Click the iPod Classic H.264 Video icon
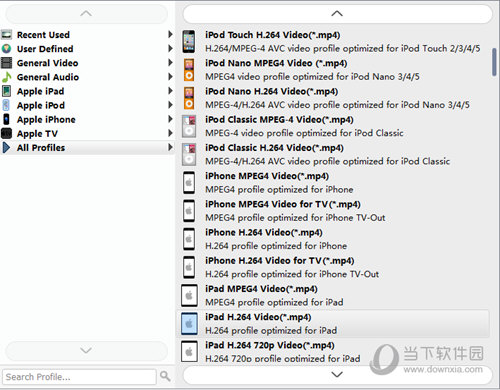Screen dimensions: 500x390 (x=189, y=154)
